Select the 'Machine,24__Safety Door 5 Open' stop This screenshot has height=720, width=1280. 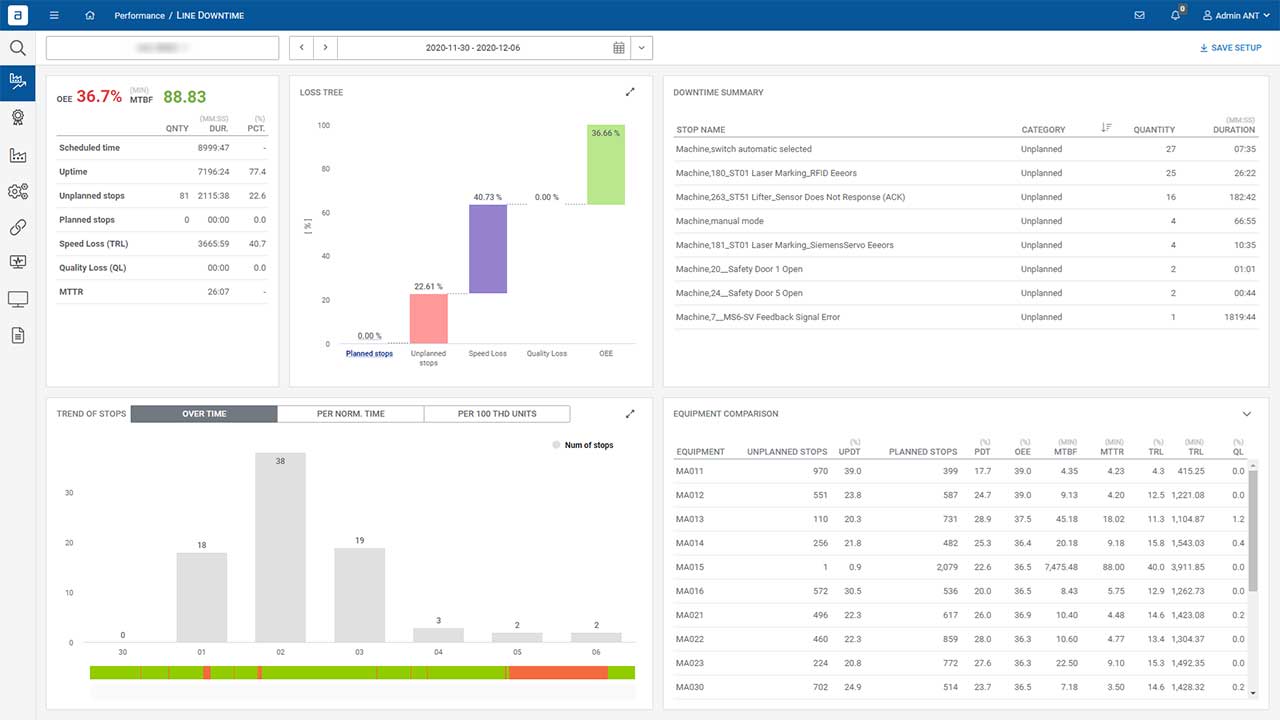(x=966, y=293)
